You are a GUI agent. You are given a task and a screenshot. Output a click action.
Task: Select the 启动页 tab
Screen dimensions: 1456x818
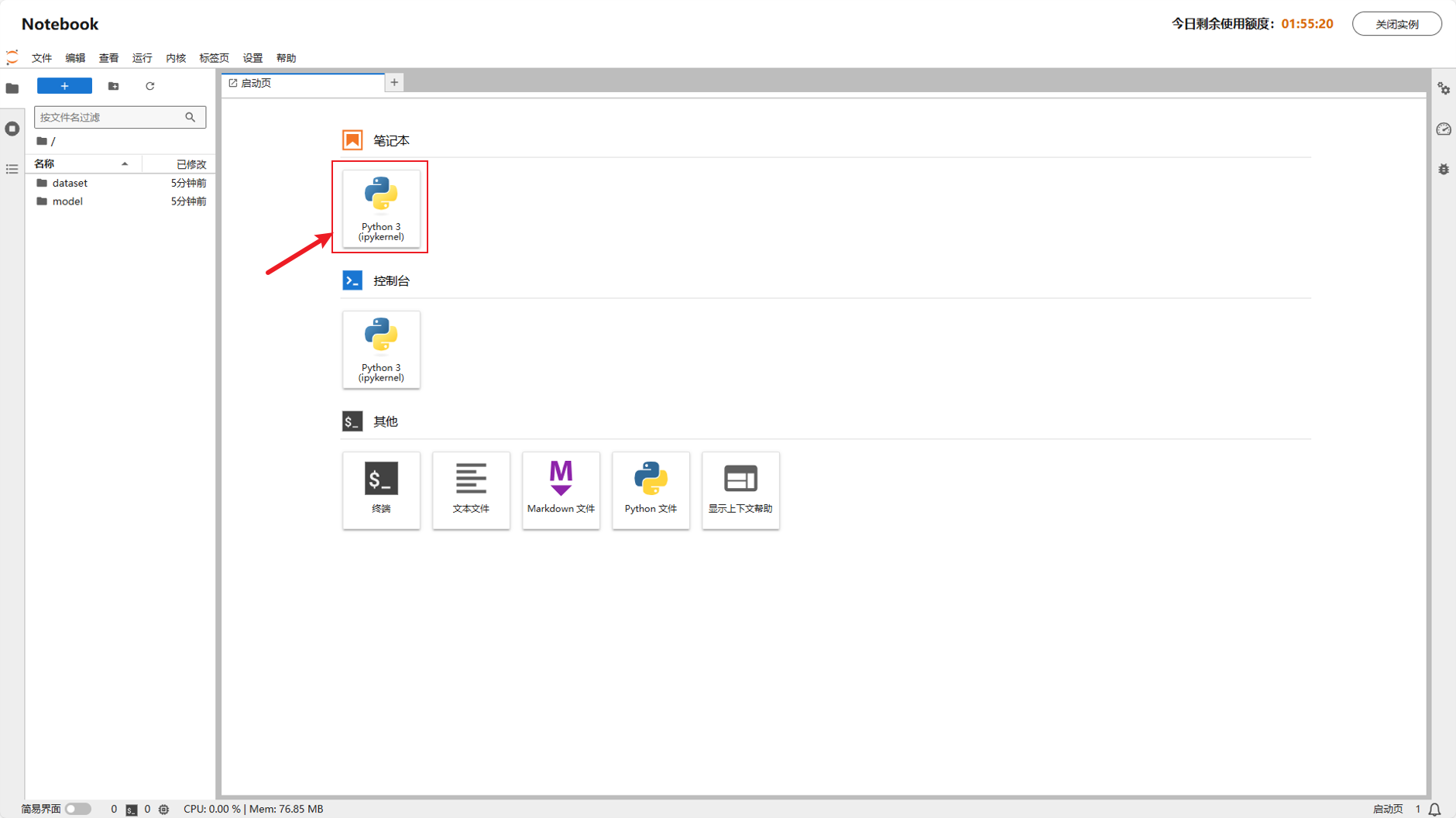[x=303, y=83]
